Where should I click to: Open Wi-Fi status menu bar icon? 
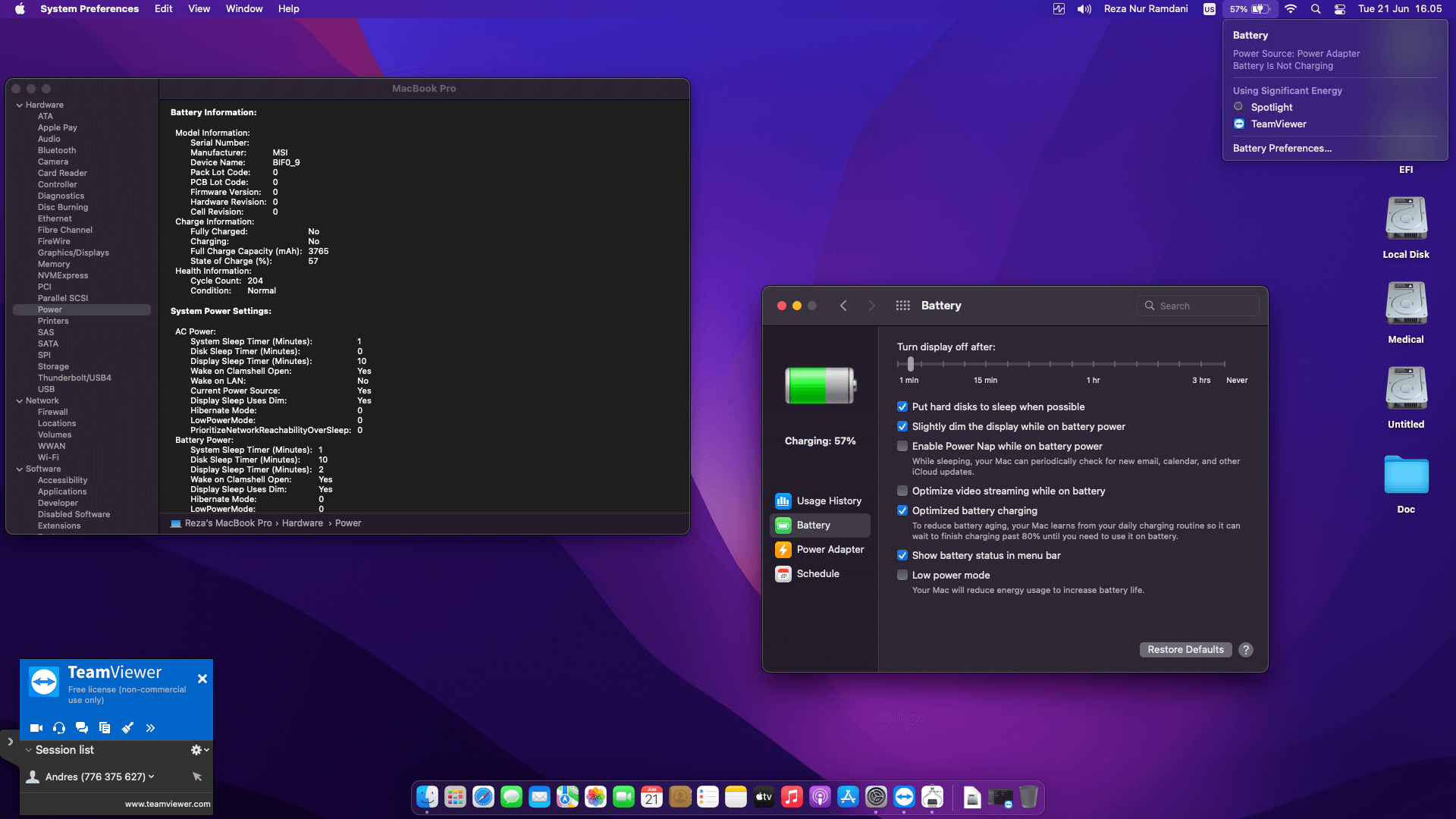pos(1291,9)
